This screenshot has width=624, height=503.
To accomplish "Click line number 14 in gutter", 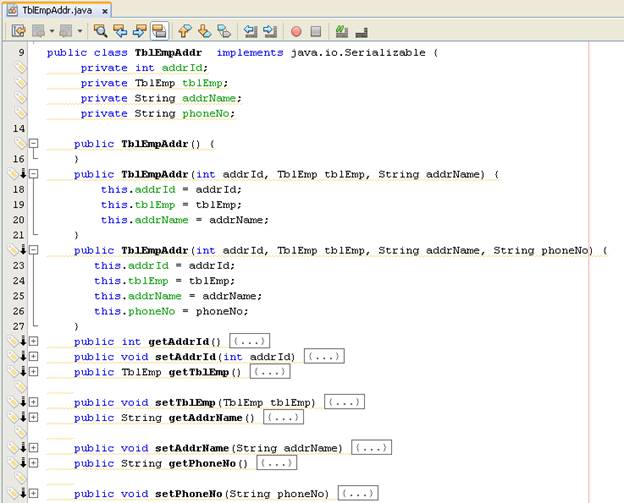I will pyautogui.click(x=19, y=129).
